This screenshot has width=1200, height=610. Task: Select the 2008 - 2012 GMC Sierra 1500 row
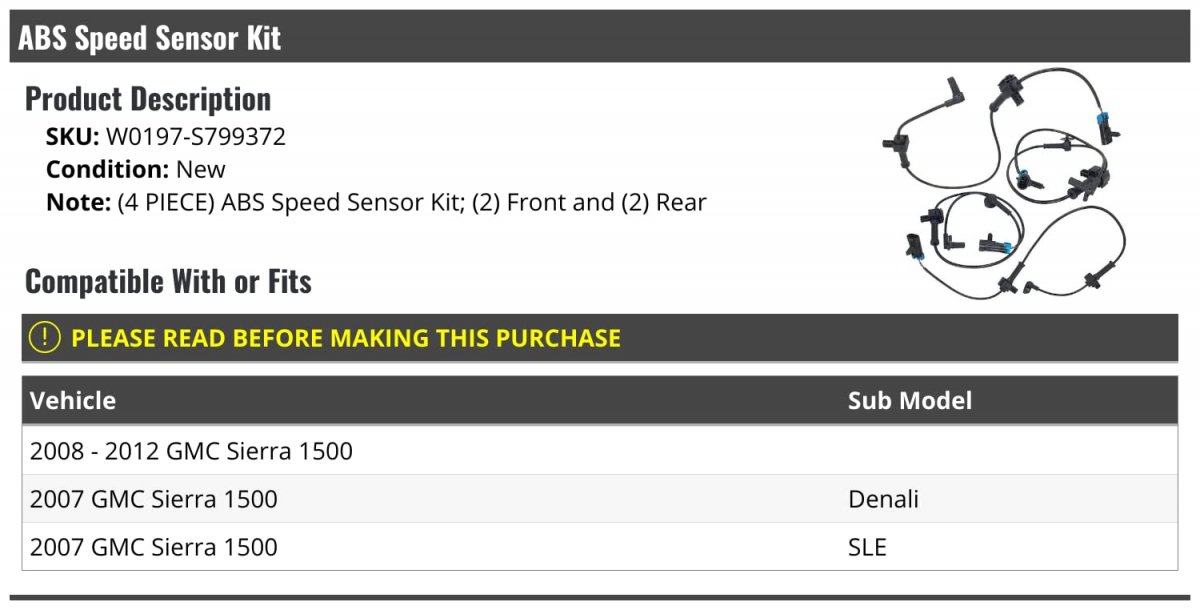pyautogui.click(x=600, y=451)
